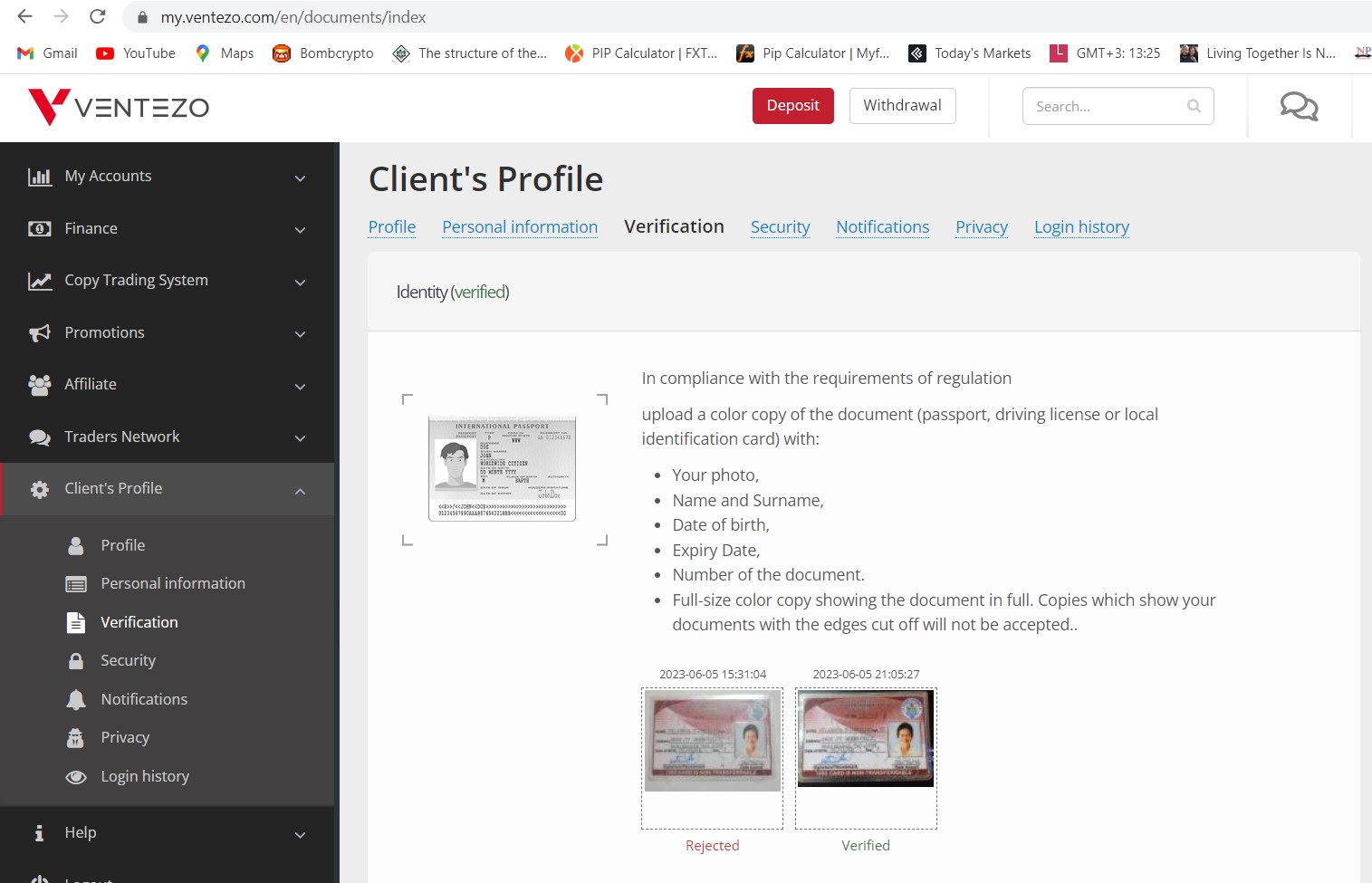The width and height of the screenshot is (1372, 883).
Task: Open Personal information in the sidebar
Action: click(x=173, y=584)
